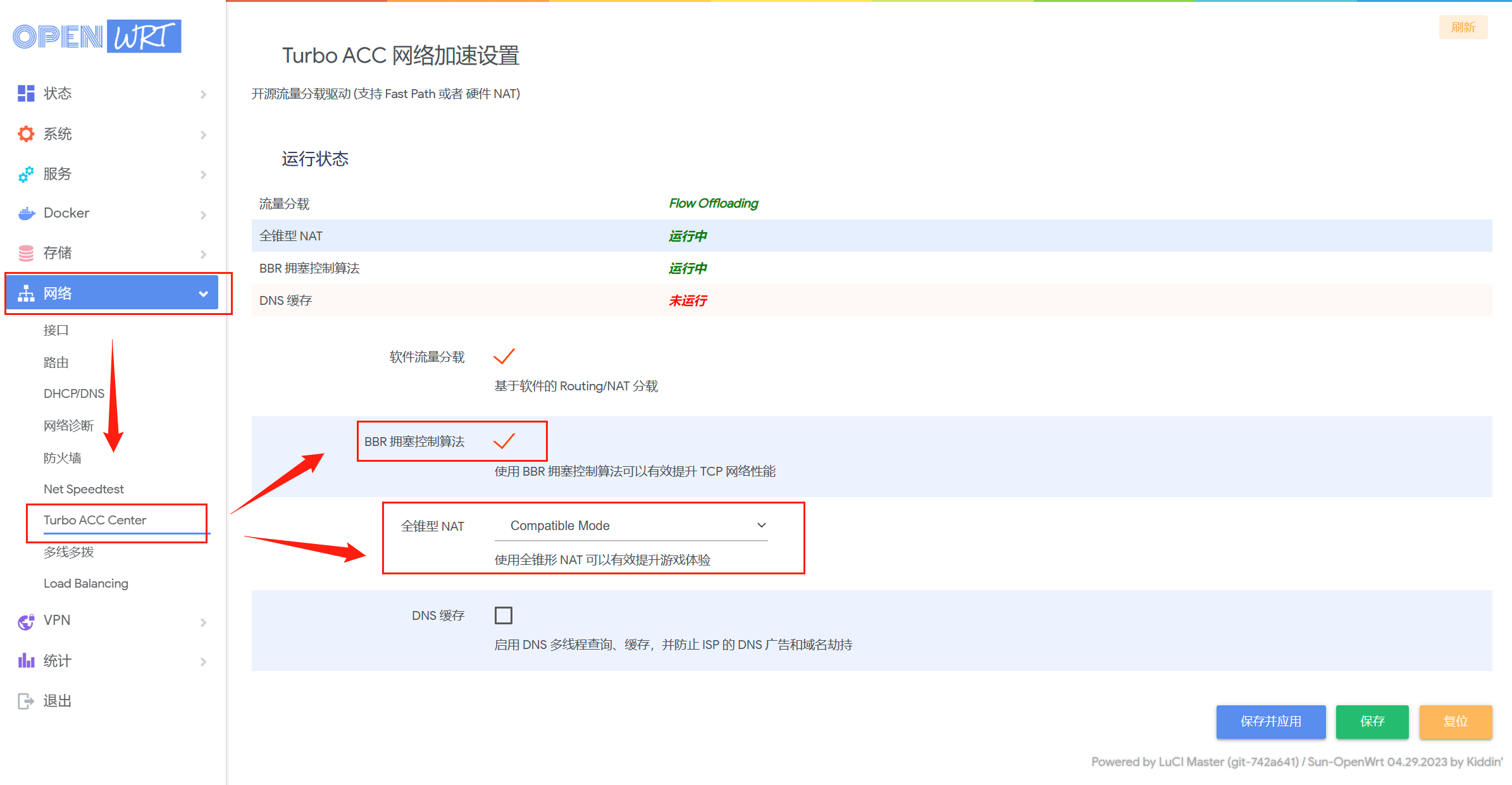Go to DHCP/DNS submenu page
Image resolution: width=1512 pixels, height=785 pixels.
pos(74,393)
